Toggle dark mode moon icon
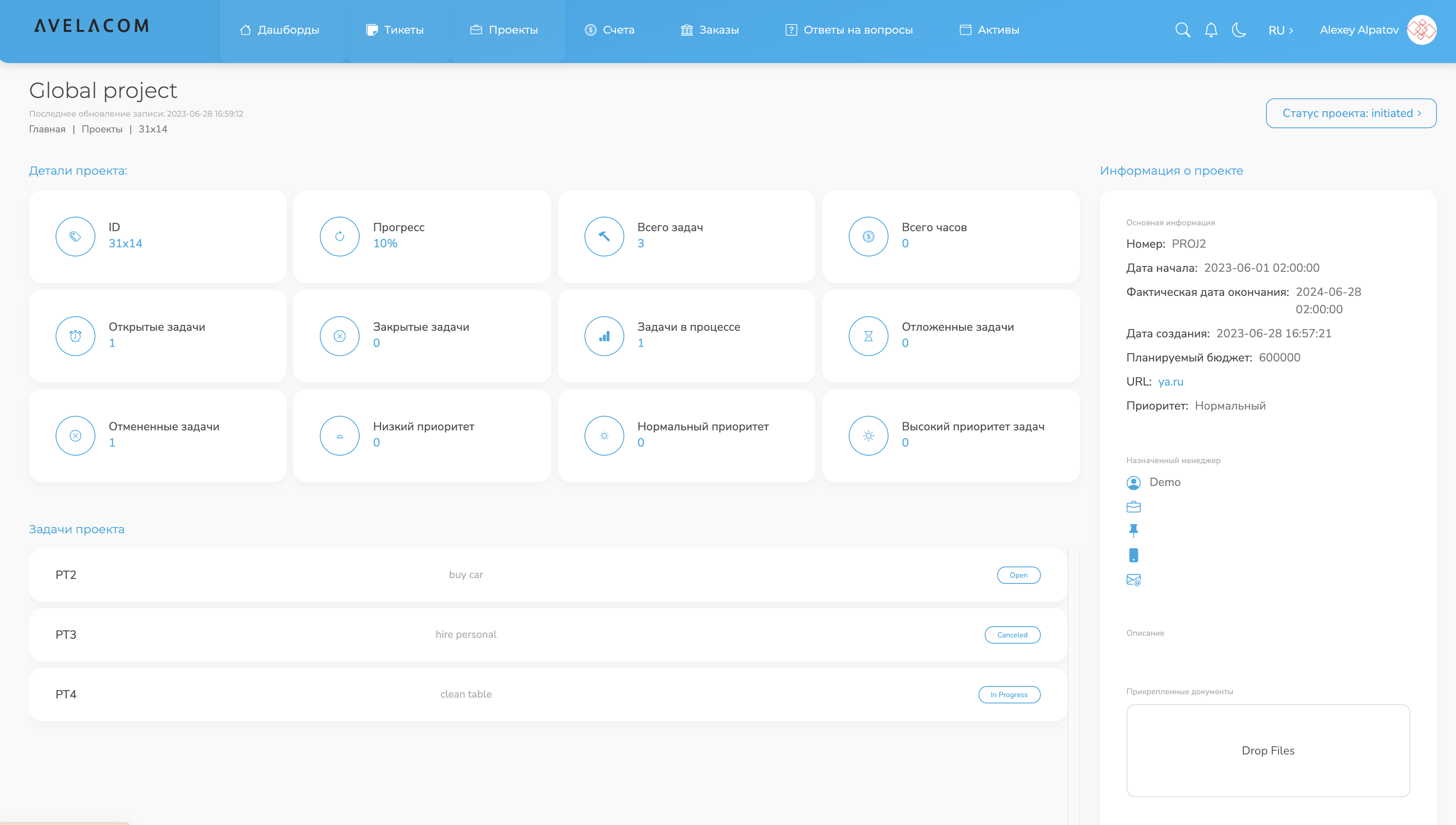Image resolution: width=1456 pixels, height=825 pixels. [1239, 30]
